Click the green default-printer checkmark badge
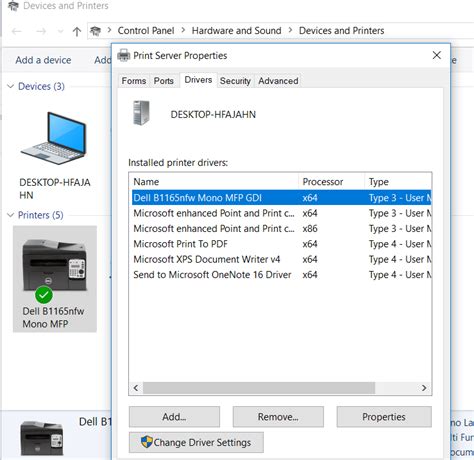 (x=44, y=295)
